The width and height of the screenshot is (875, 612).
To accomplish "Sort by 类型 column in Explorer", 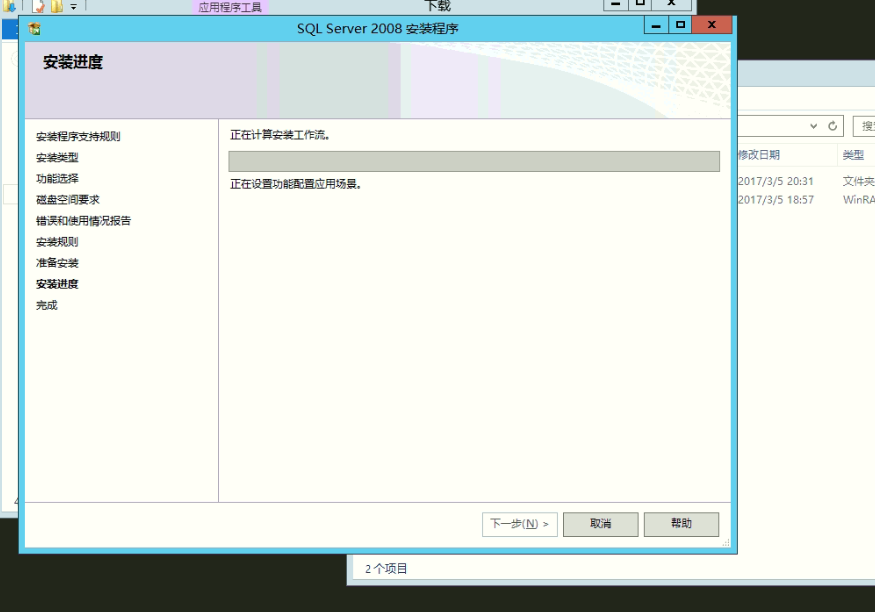I will pos(853,155).
